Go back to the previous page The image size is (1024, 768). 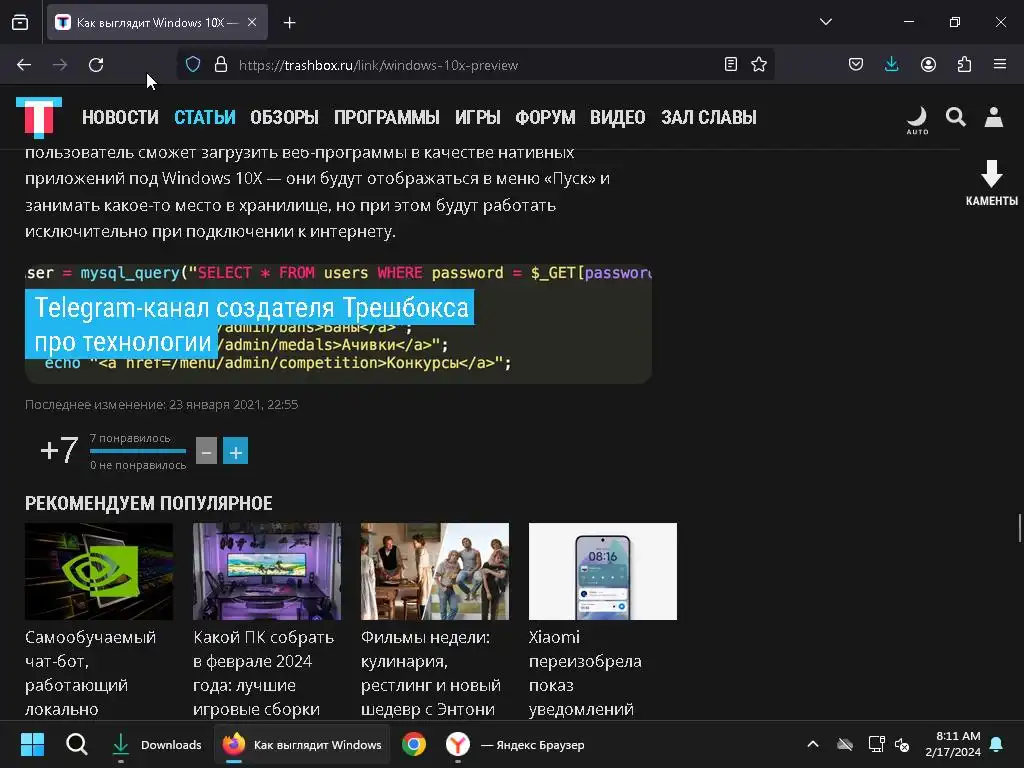point(24,65)
